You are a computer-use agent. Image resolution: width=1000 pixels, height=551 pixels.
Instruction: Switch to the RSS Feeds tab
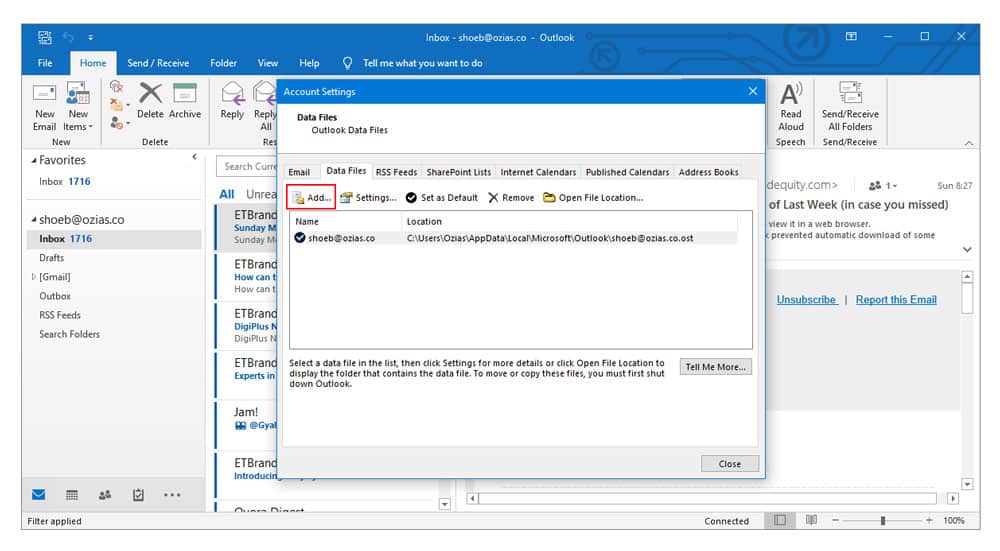click(x=396, y=172)
